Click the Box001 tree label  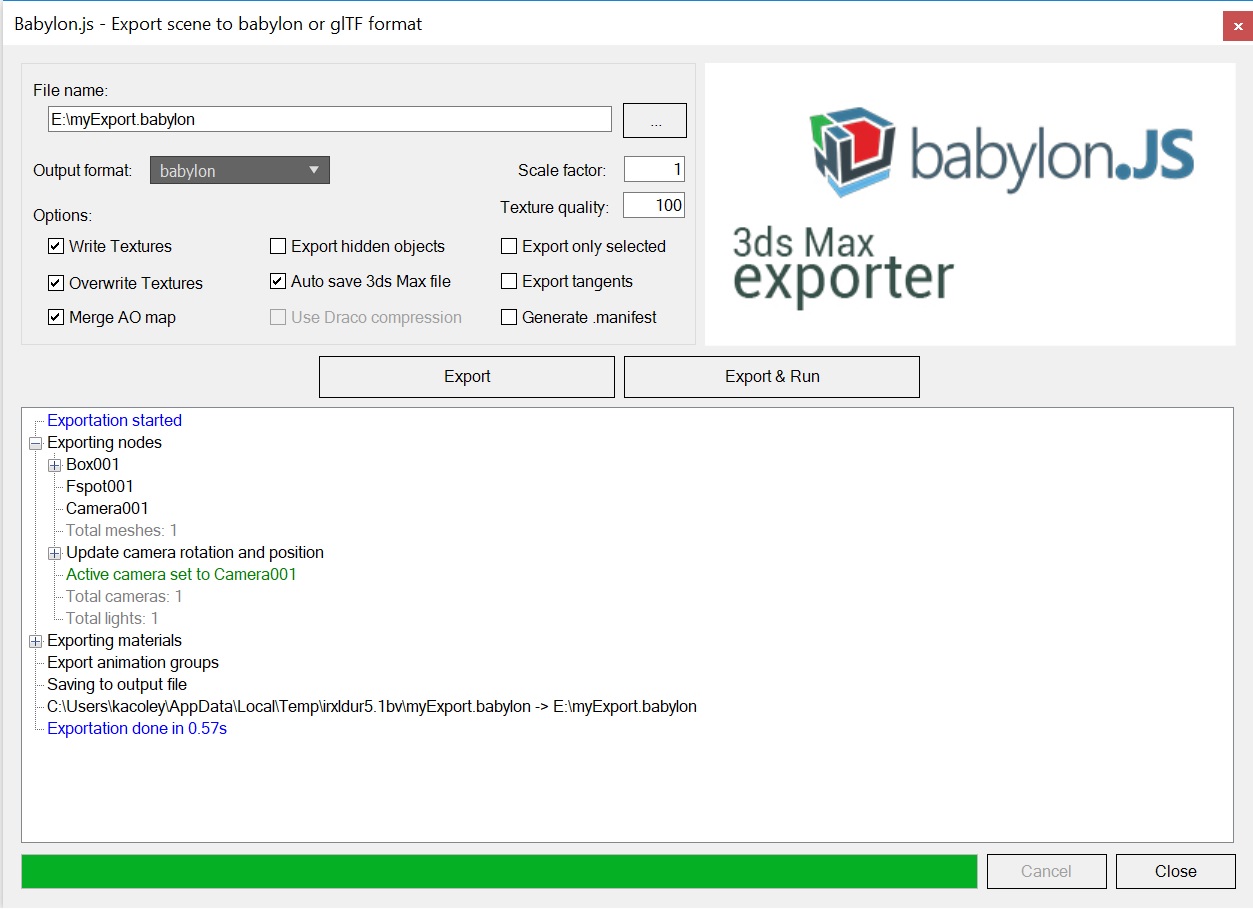tap(92, 464)
